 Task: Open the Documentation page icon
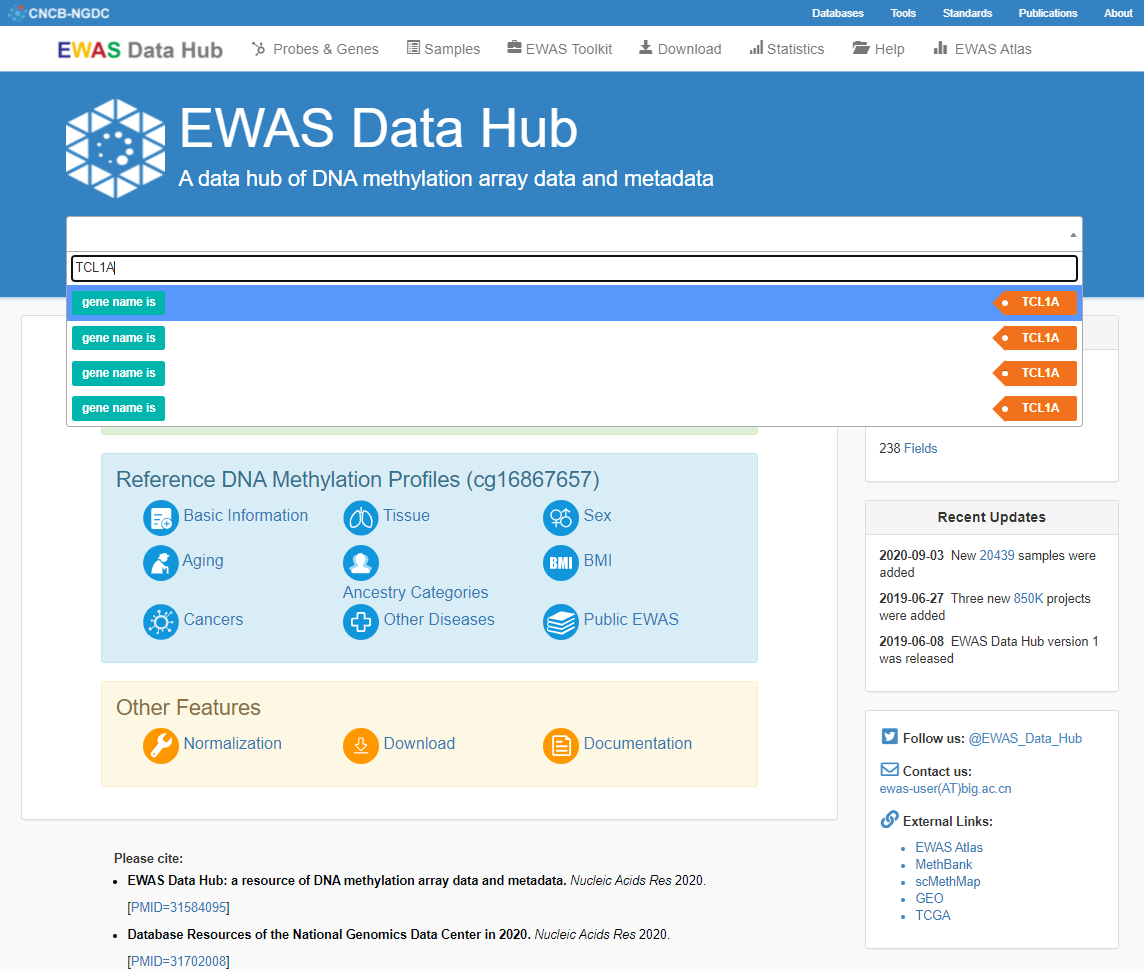tap(560, 746)
